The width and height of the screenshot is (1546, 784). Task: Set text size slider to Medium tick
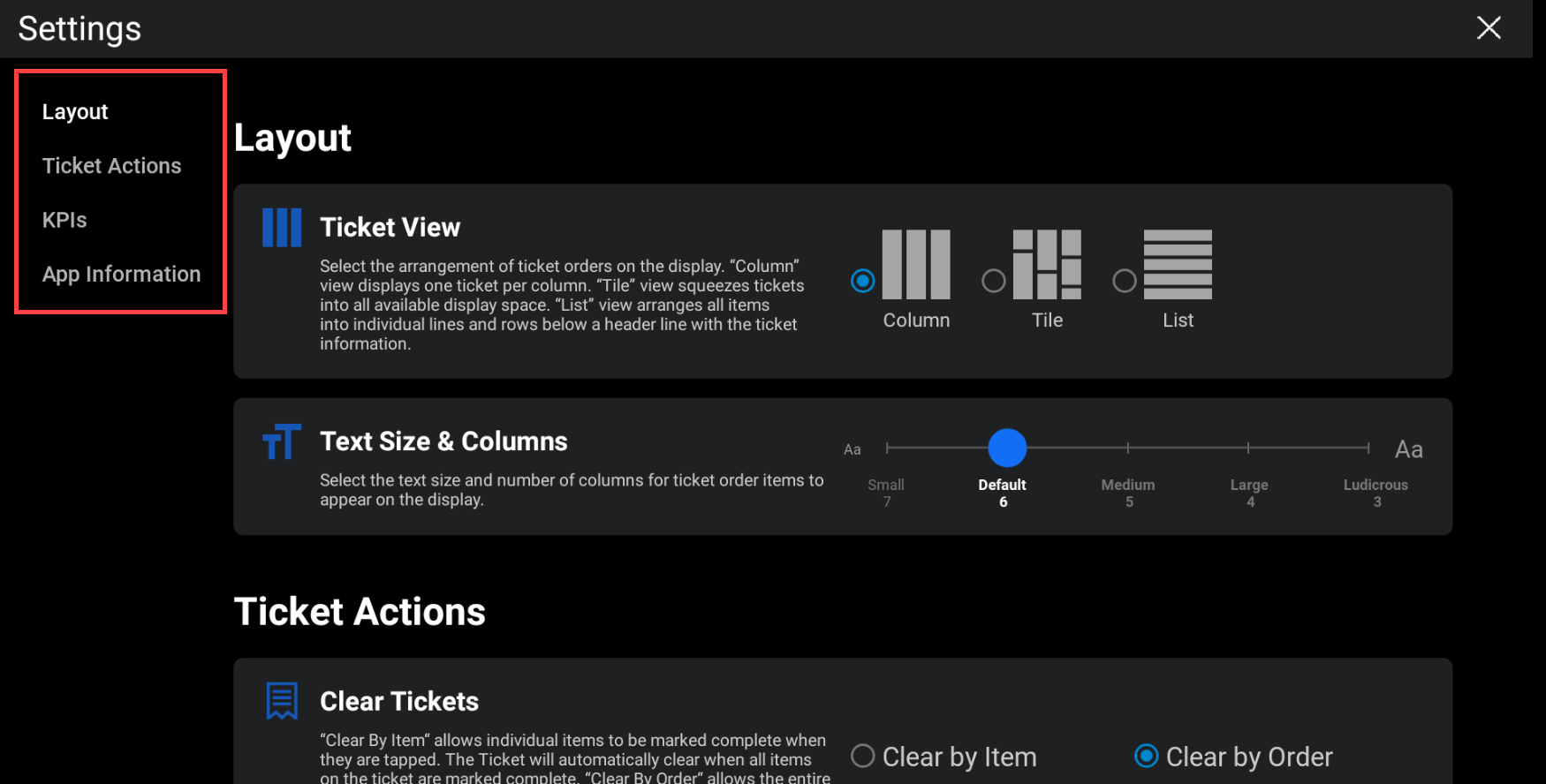coord(1128,449)
